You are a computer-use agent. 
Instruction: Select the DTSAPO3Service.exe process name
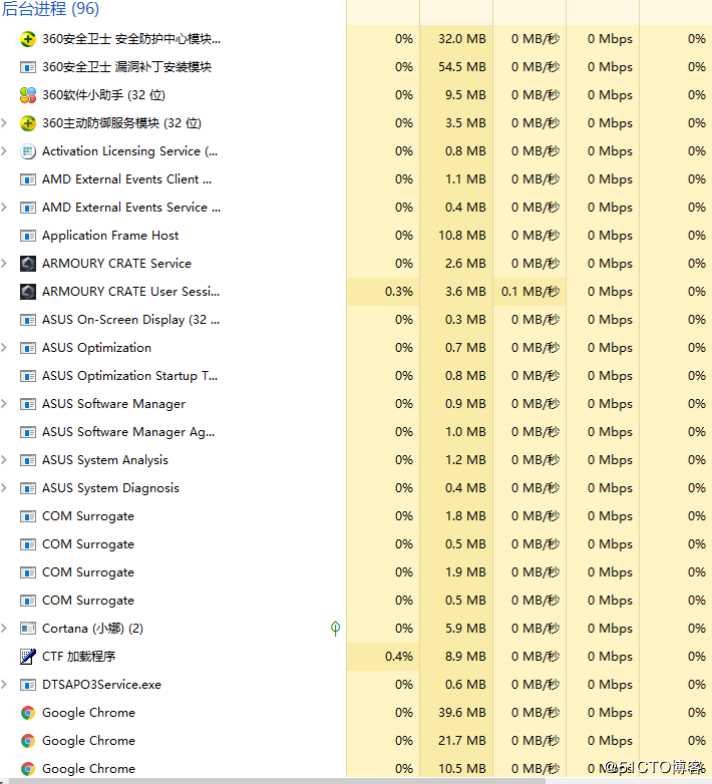(x=102, y=684)
